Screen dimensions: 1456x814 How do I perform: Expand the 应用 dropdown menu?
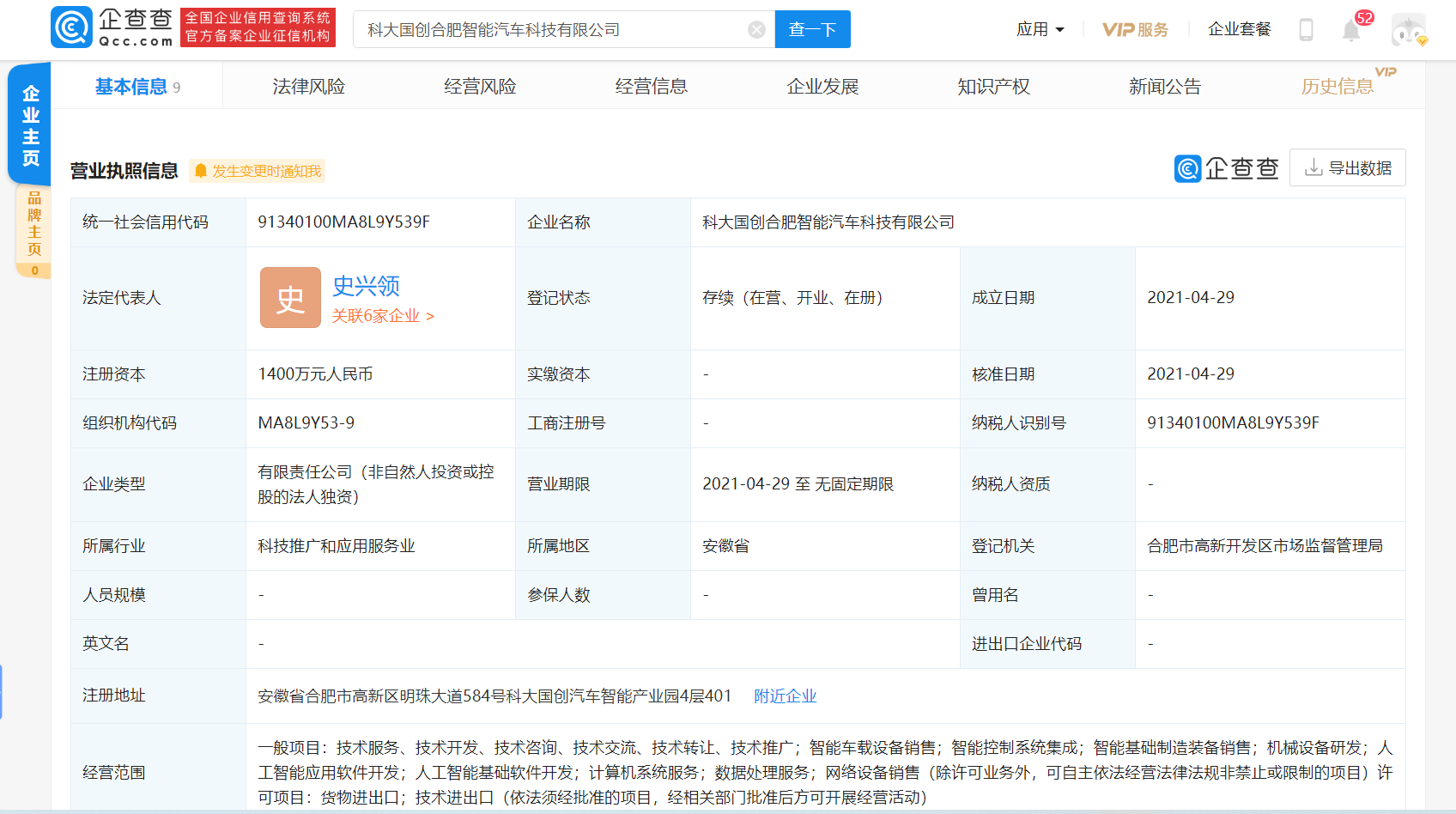[1040, 29]
